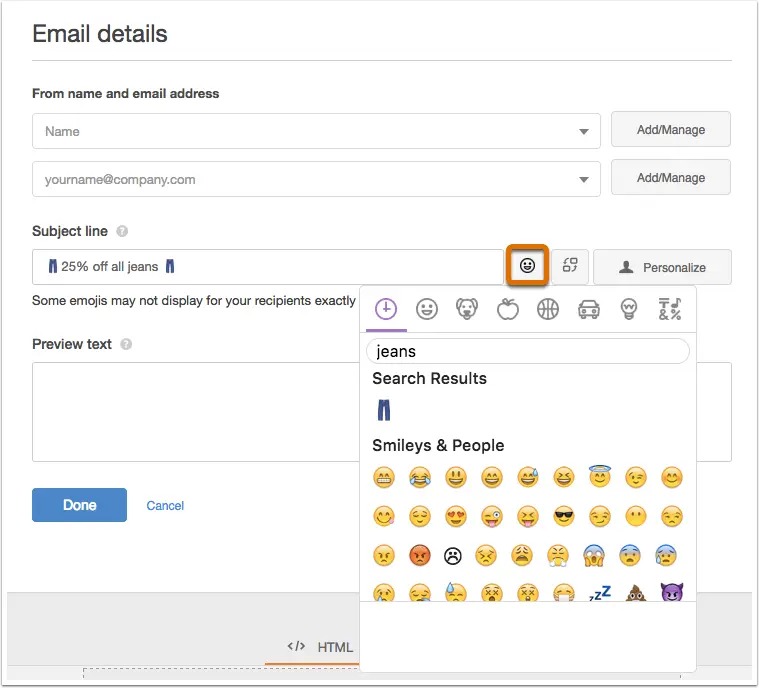Click the Cancel link
759x688 pixels.
pos(165,505)
